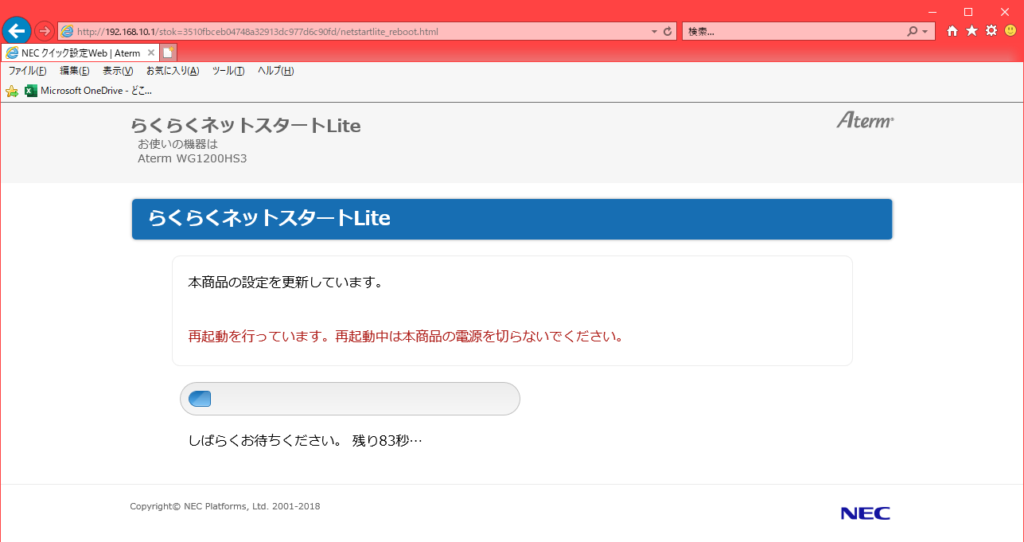The width and height of the screenshot is (1024, 542).
Task: Open the ヘルプ(H) menu
Action: point(275,71)
